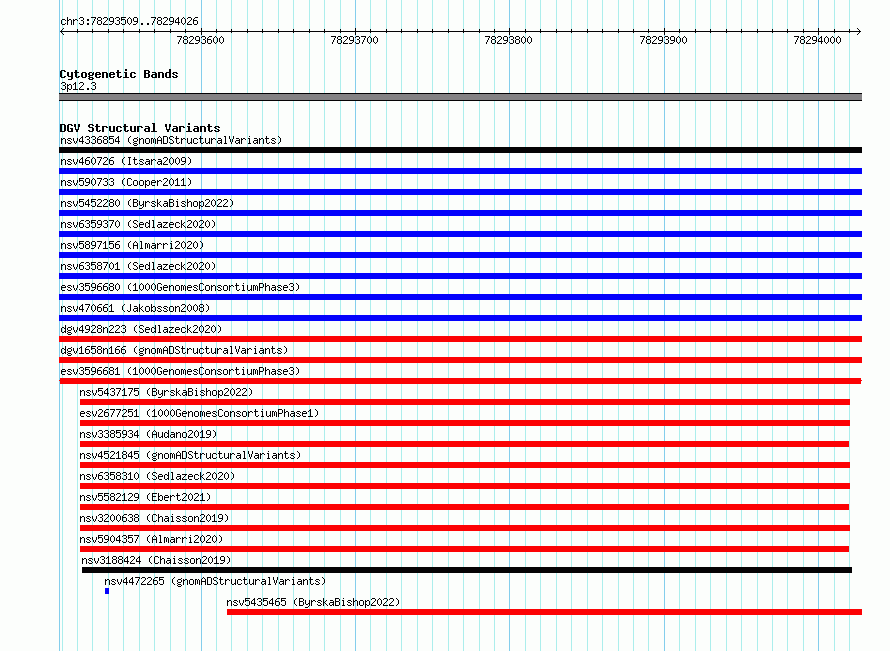Open nsv5435465 (ByrskaBishop2022) label
The image size is (890, 651).
pyautogui.click(x=313, y=602)
